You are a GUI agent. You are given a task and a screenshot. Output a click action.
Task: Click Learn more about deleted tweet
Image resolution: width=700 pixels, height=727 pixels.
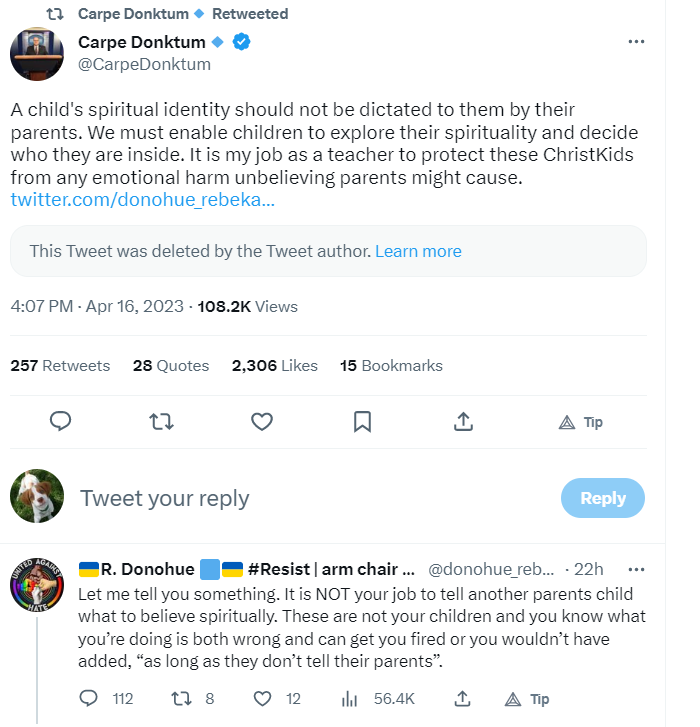pos(418,251)
